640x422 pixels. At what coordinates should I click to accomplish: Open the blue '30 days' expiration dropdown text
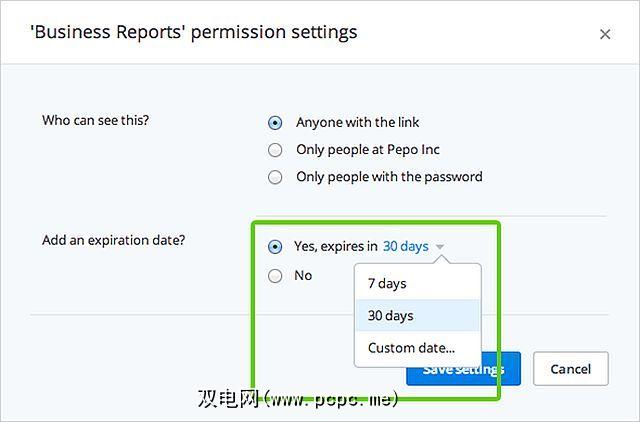click(x=405, y=246)
